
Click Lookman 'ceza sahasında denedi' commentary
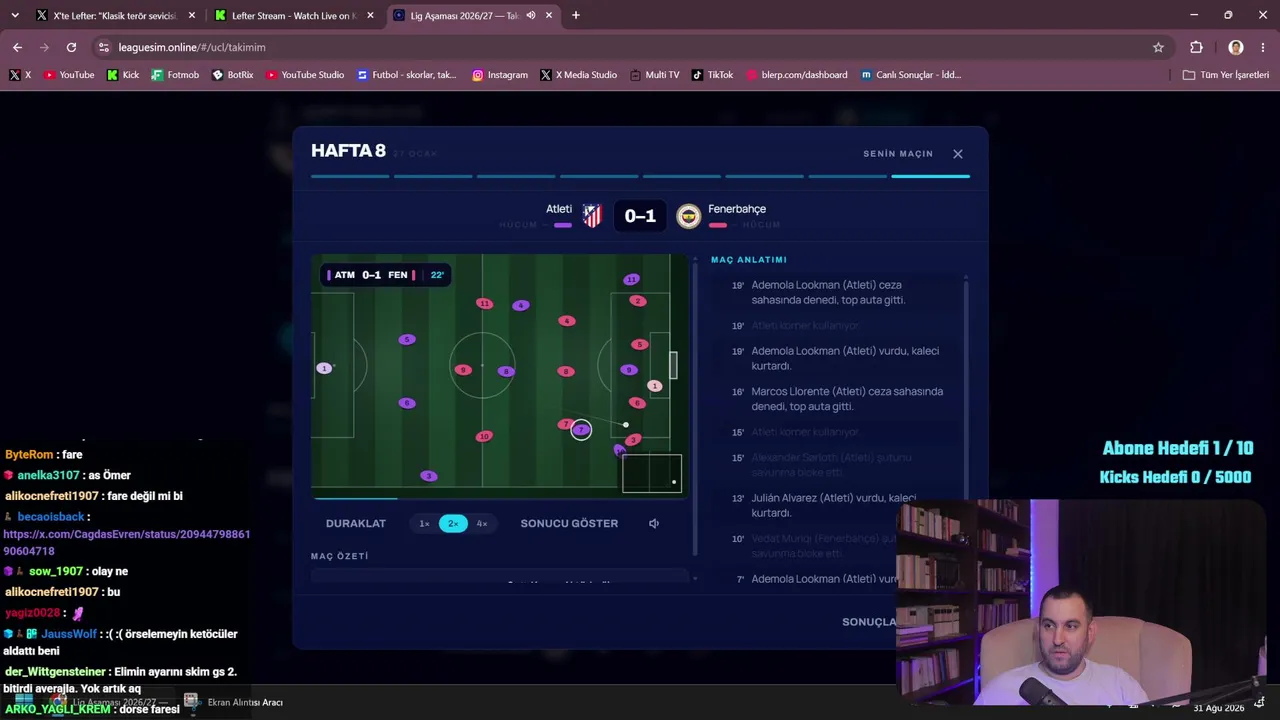pos(828,292)
